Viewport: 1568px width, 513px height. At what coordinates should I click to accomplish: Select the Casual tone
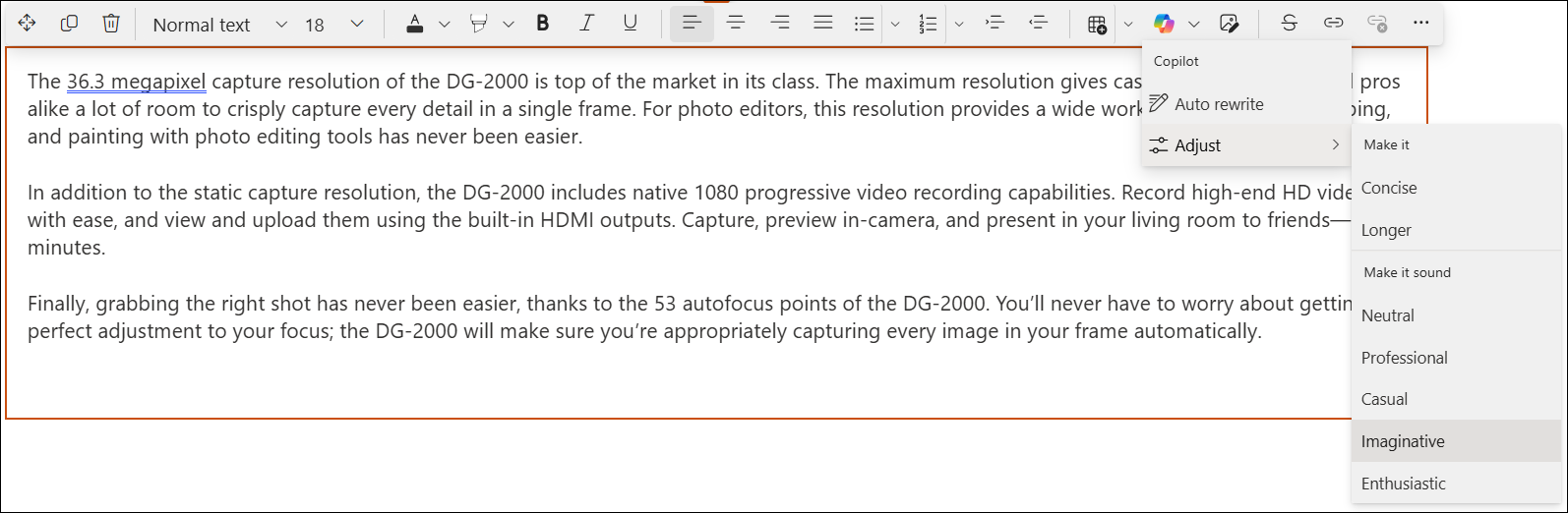[1457, 399]
